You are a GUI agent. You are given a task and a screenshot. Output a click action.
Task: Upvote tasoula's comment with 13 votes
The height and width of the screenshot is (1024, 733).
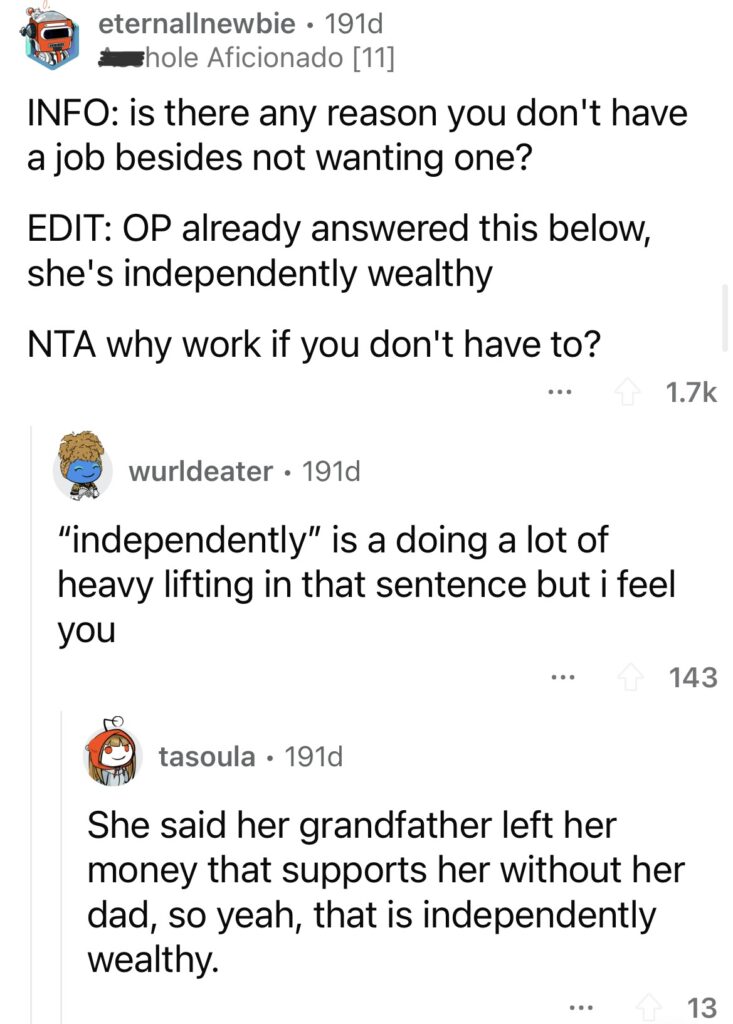pos(648,1008)
